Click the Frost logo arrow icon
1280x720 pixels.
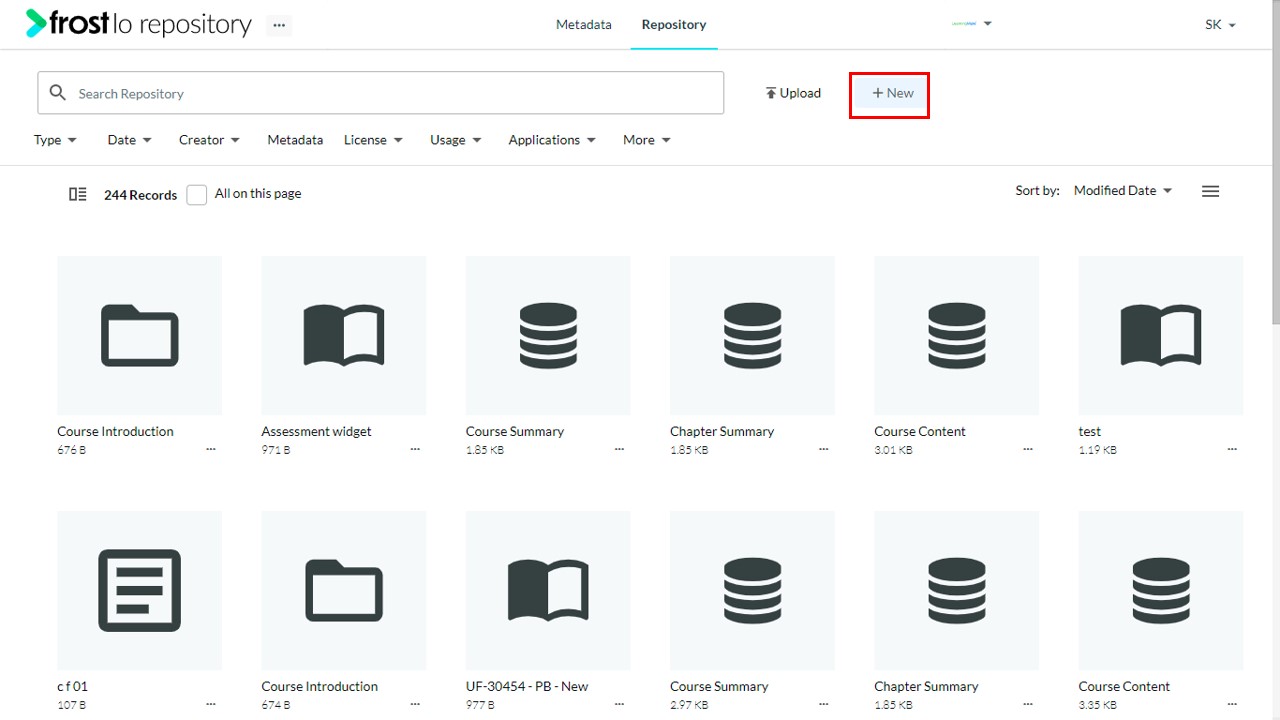[36, 23]
